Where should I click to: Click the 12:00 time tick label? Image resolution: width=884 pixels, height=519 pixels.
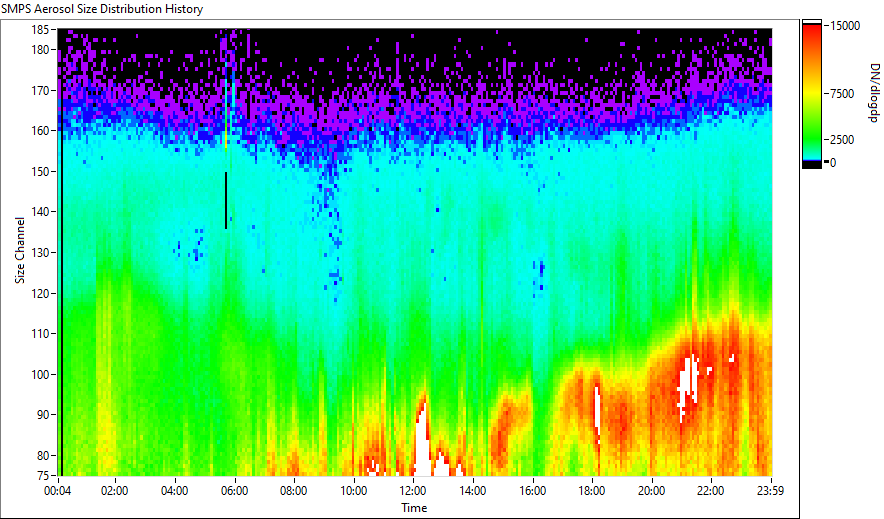pos(413,491)
